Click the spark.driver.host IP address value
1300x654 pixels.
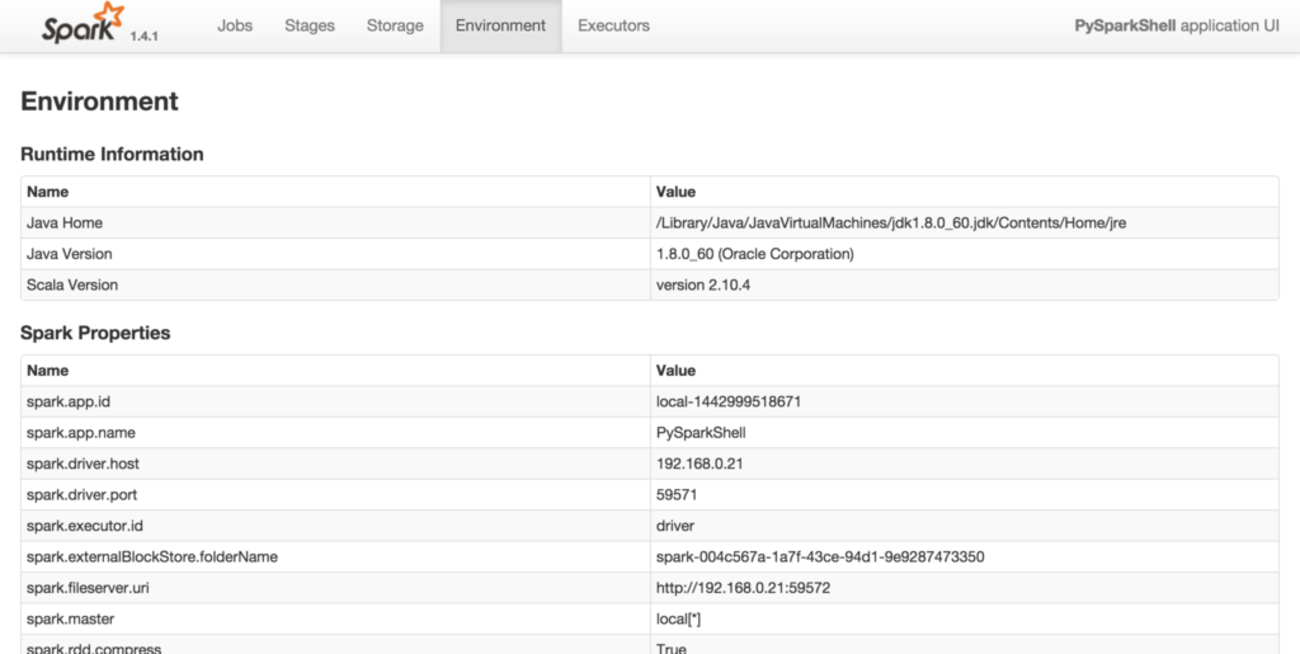699,464
